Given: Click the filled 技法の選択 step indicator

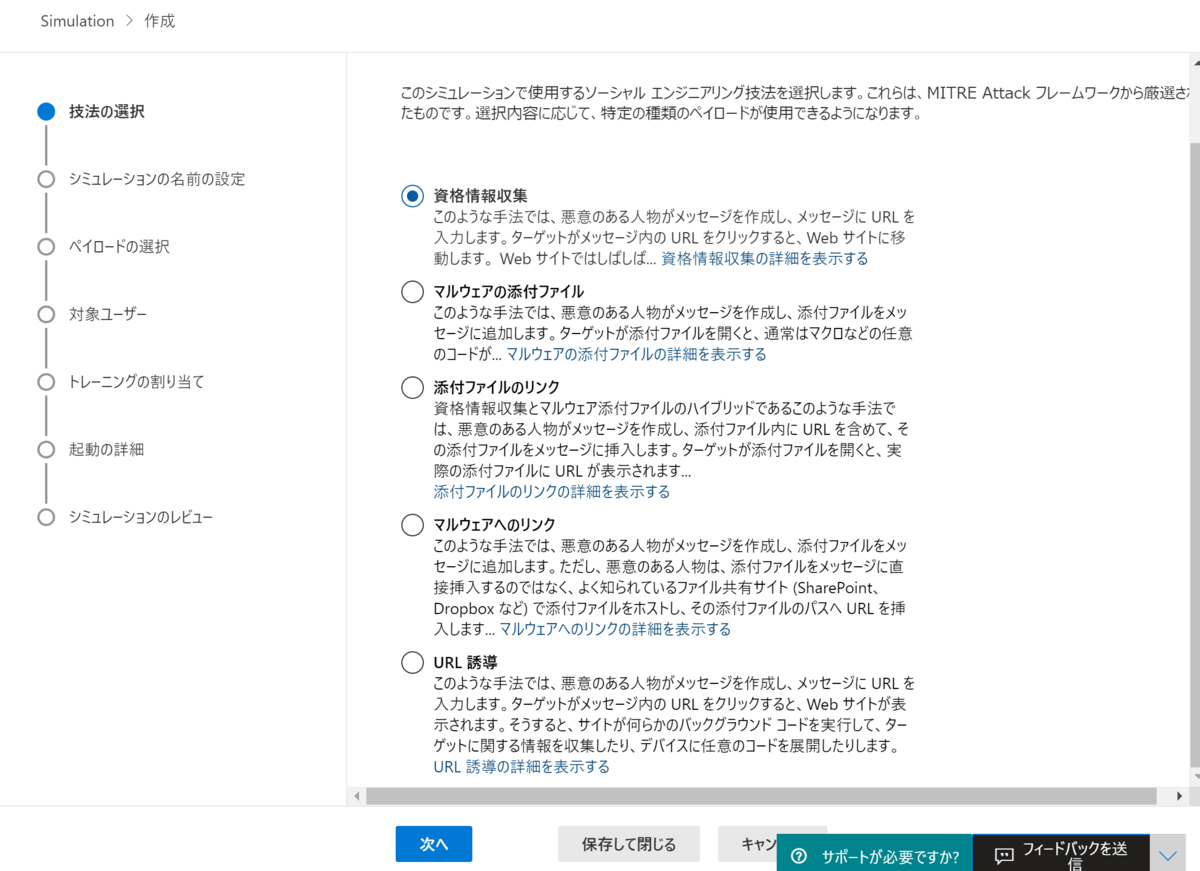Looking at the screenshot, I should point(46,111).
